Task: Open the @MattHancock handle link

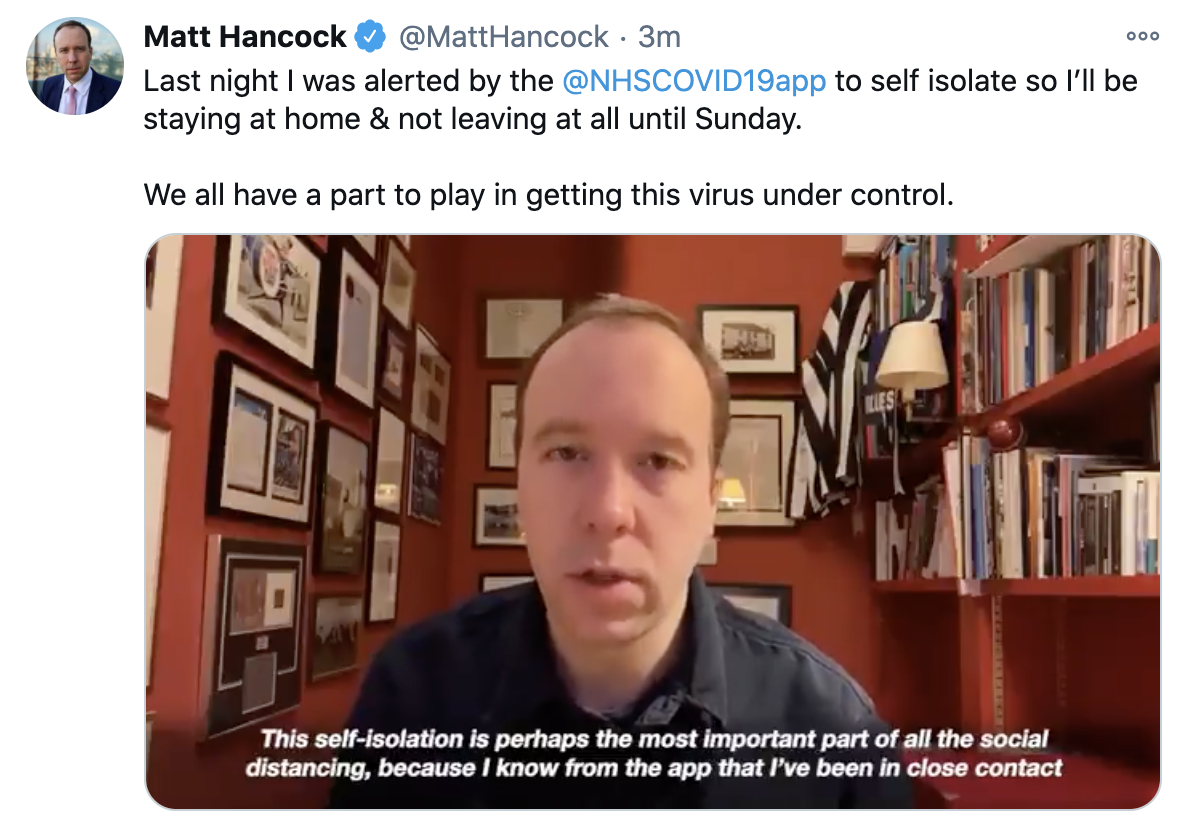Action: [503, 36]
